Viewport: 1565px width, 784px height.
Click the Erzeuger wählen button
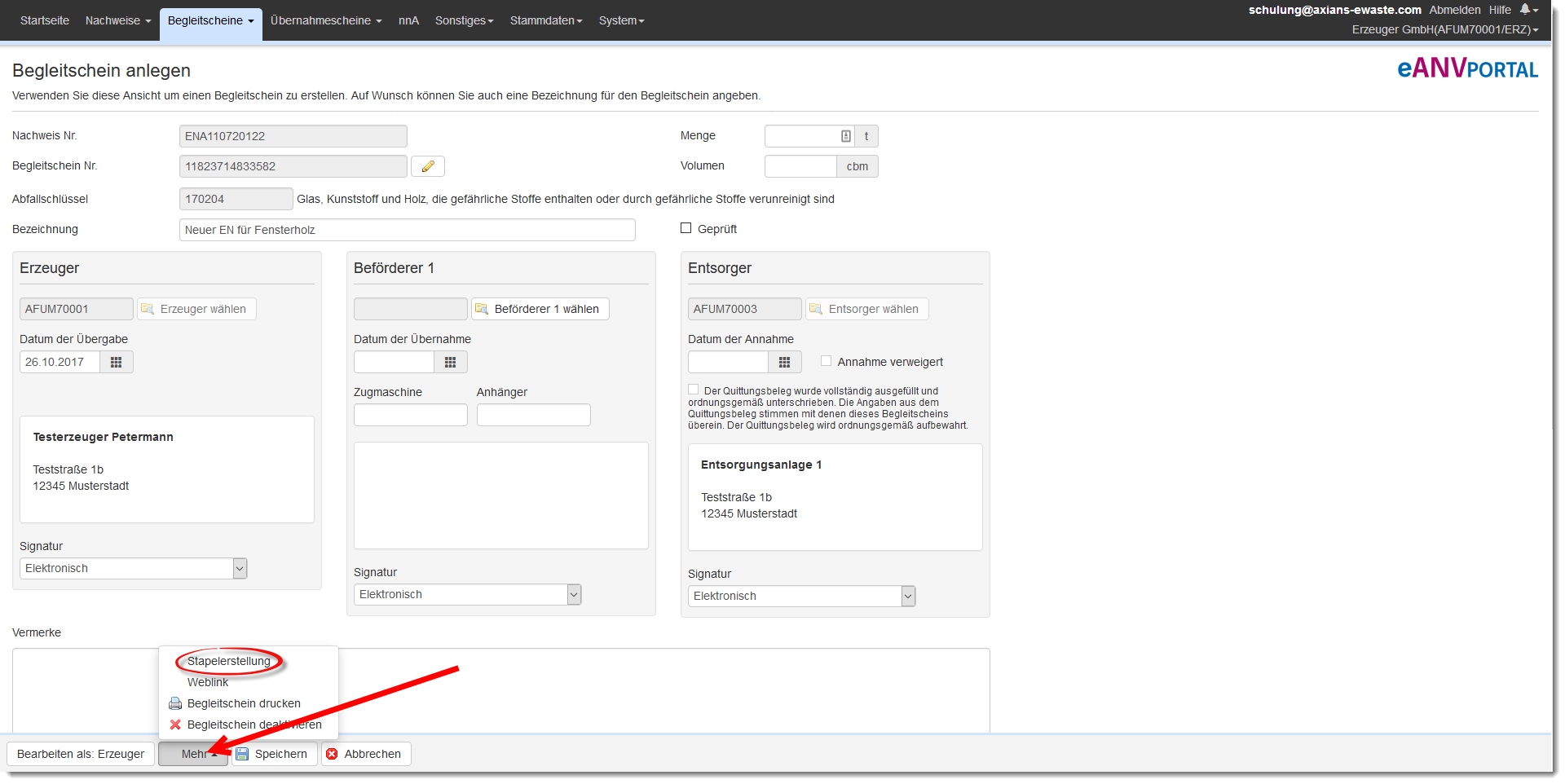tap(197, 309)
